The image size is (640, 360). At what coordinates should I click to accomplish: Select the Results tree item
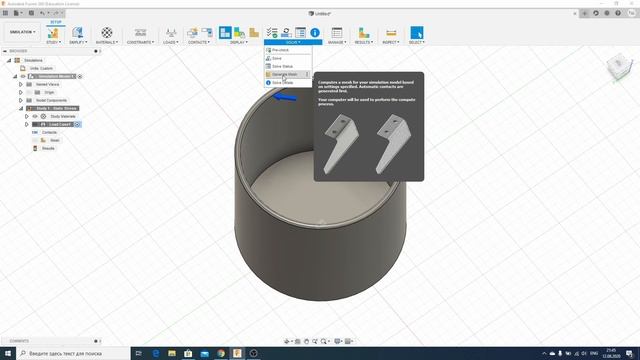pyautogui.click(x=48, y=148)
